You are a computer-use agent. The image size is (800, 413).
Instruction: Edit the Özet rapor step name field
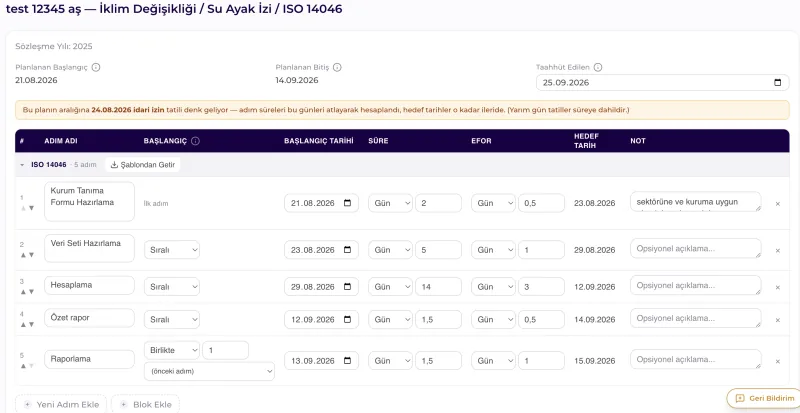point(89,318)
